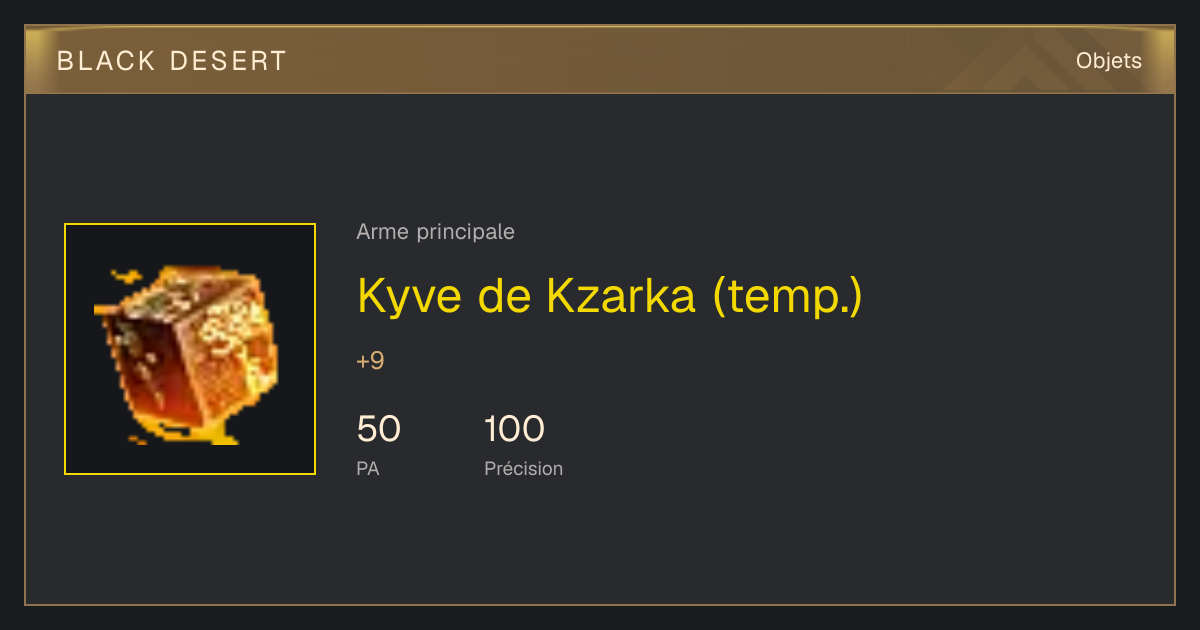1200x630 pixels.
Task: Select the Kyve de Kzarka (temp.) item name
Action: click(x=609, y=295)
